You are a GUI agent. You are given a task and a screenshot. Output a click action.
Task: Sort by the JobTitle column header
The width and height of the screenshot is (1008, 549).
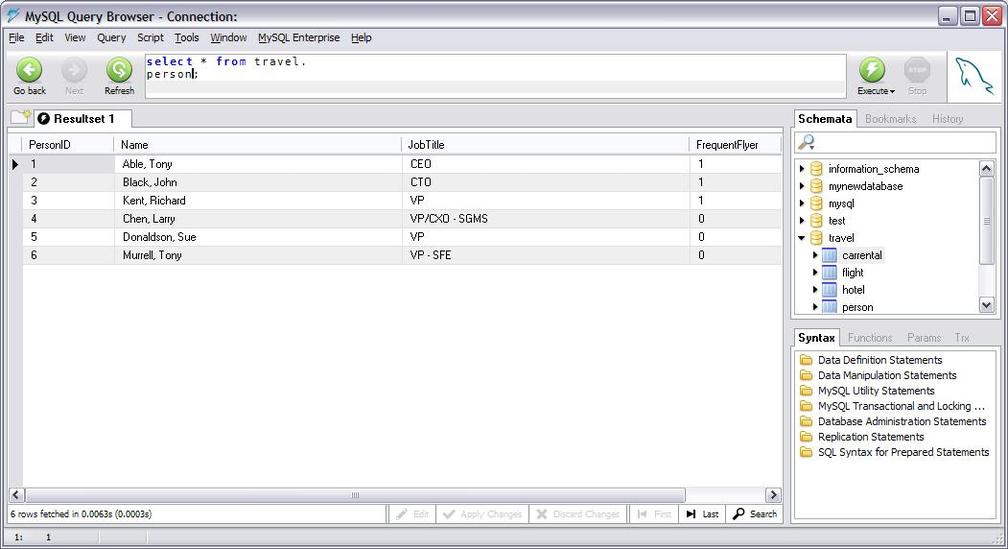tap(544, 145)
